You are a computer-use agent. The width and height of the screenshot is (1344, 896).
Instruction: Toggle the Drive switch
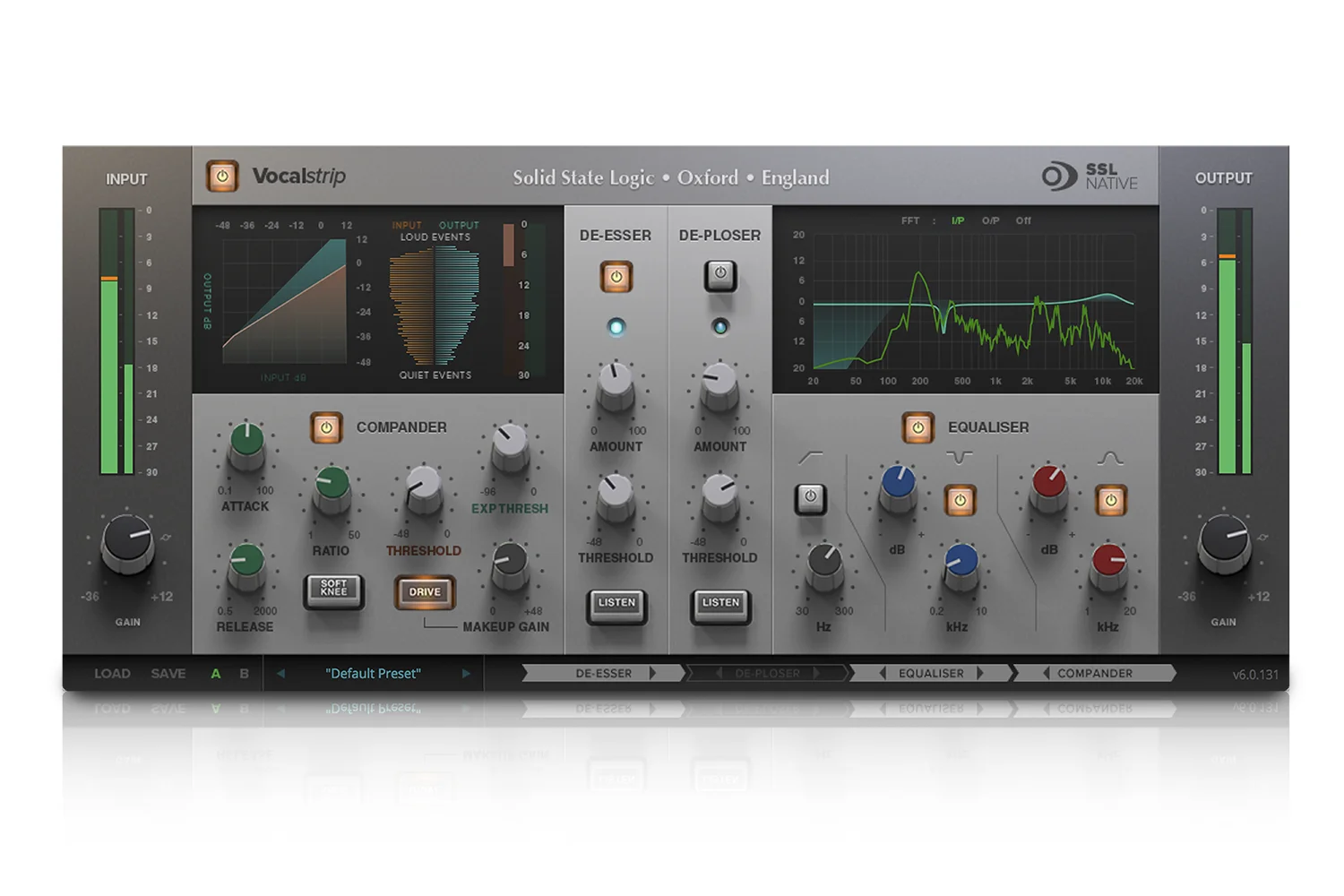425,591
